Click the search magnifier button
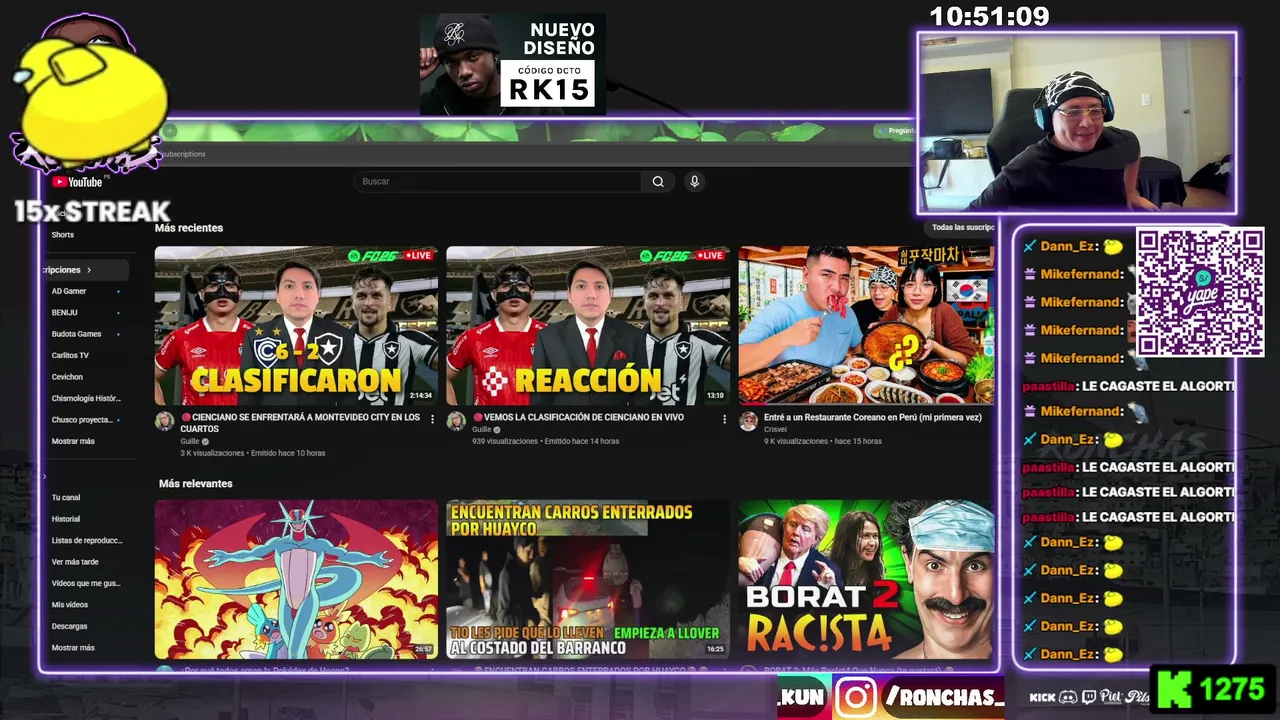Viewport: 1280px width, 720px height. (x=658, y=181)
